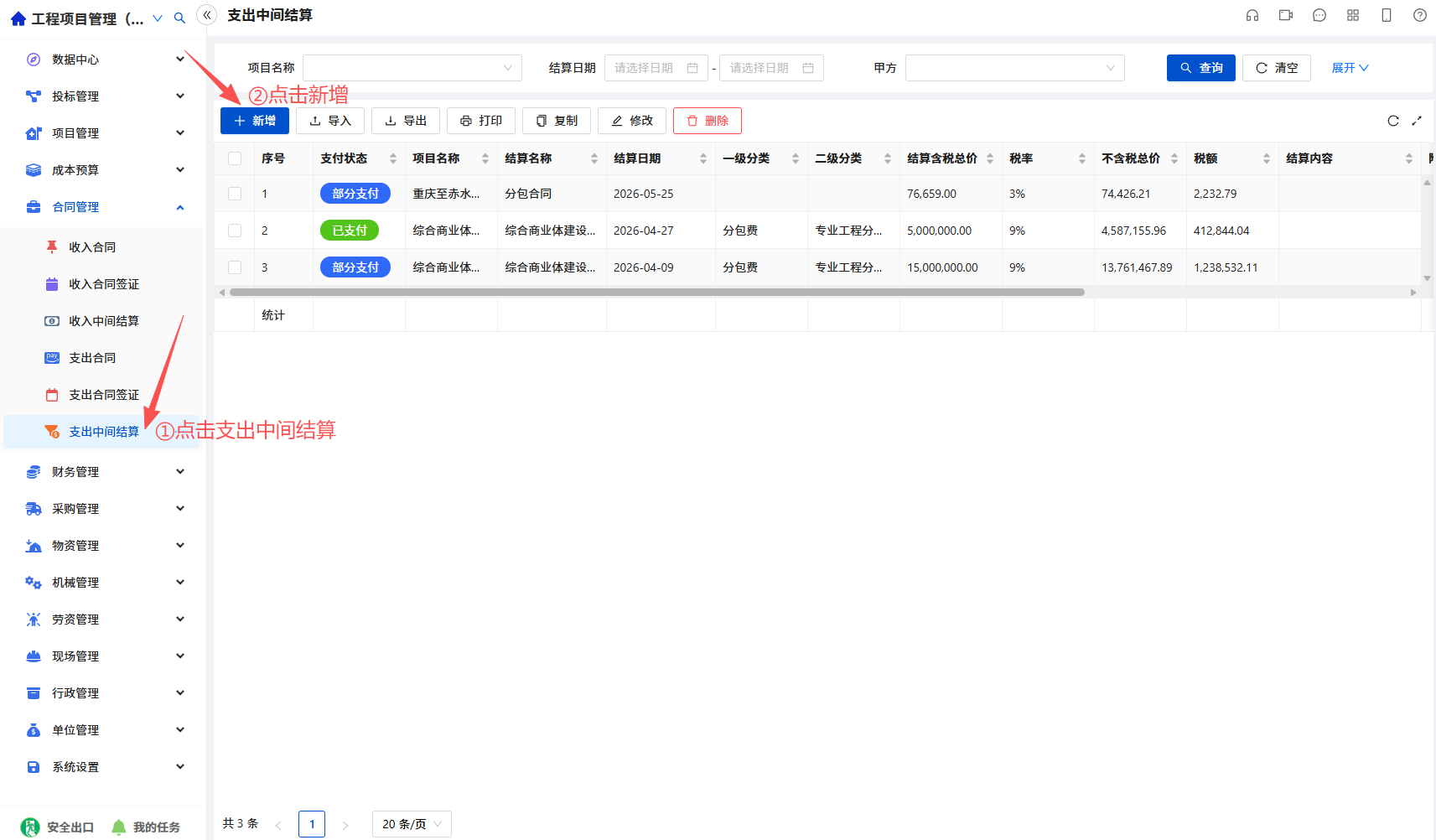Check the row 1 checkbox

tap(235, 194)
